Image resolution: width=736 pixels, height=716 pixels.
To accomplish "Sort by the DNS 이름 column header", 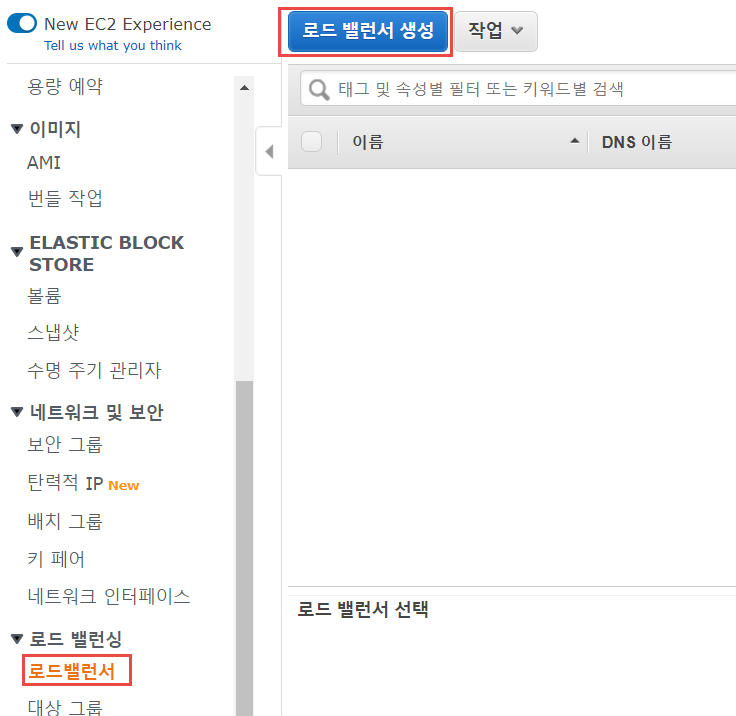I will [636, 142].
